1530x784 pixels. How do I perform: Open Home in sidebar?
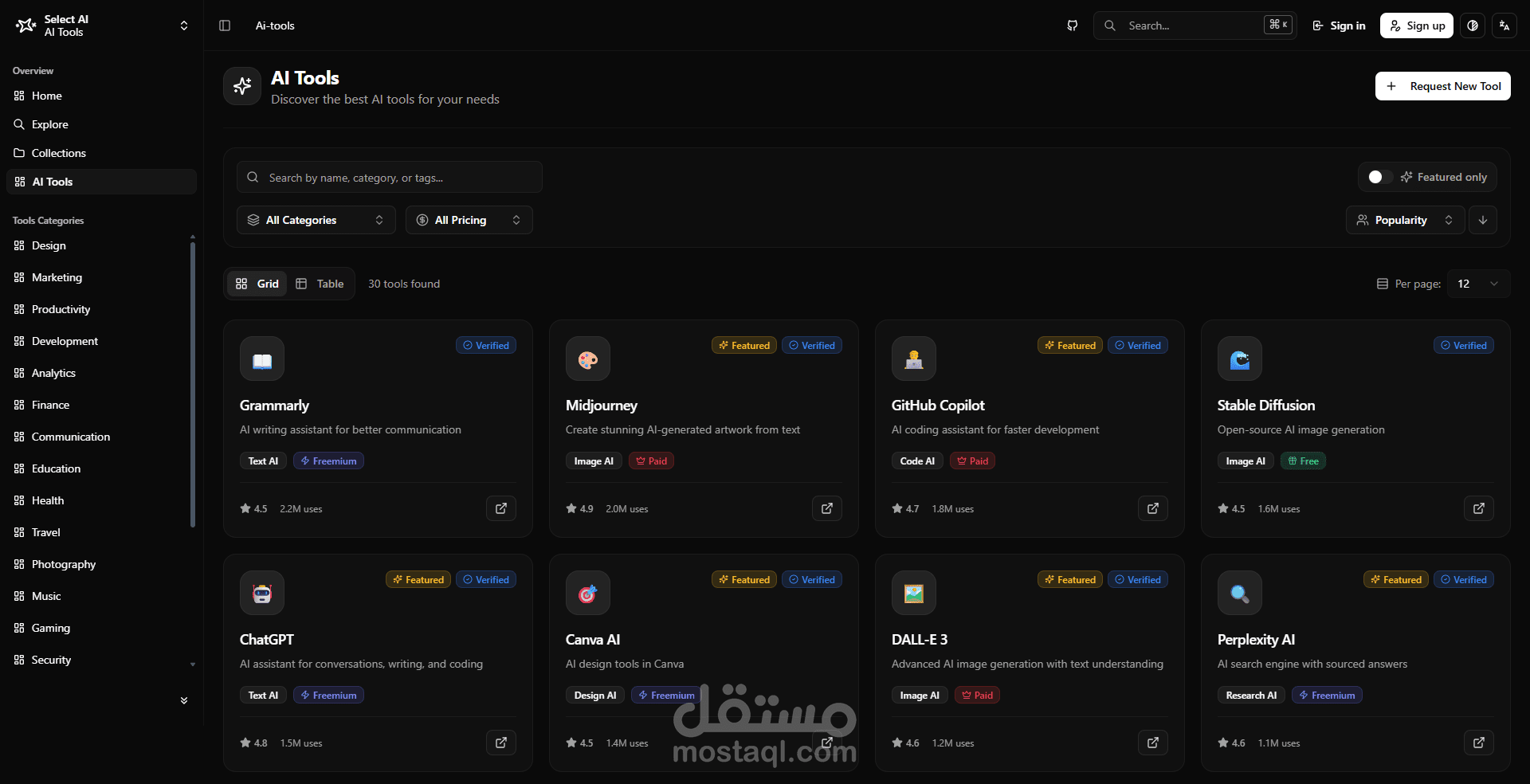(x=101, y=96)
